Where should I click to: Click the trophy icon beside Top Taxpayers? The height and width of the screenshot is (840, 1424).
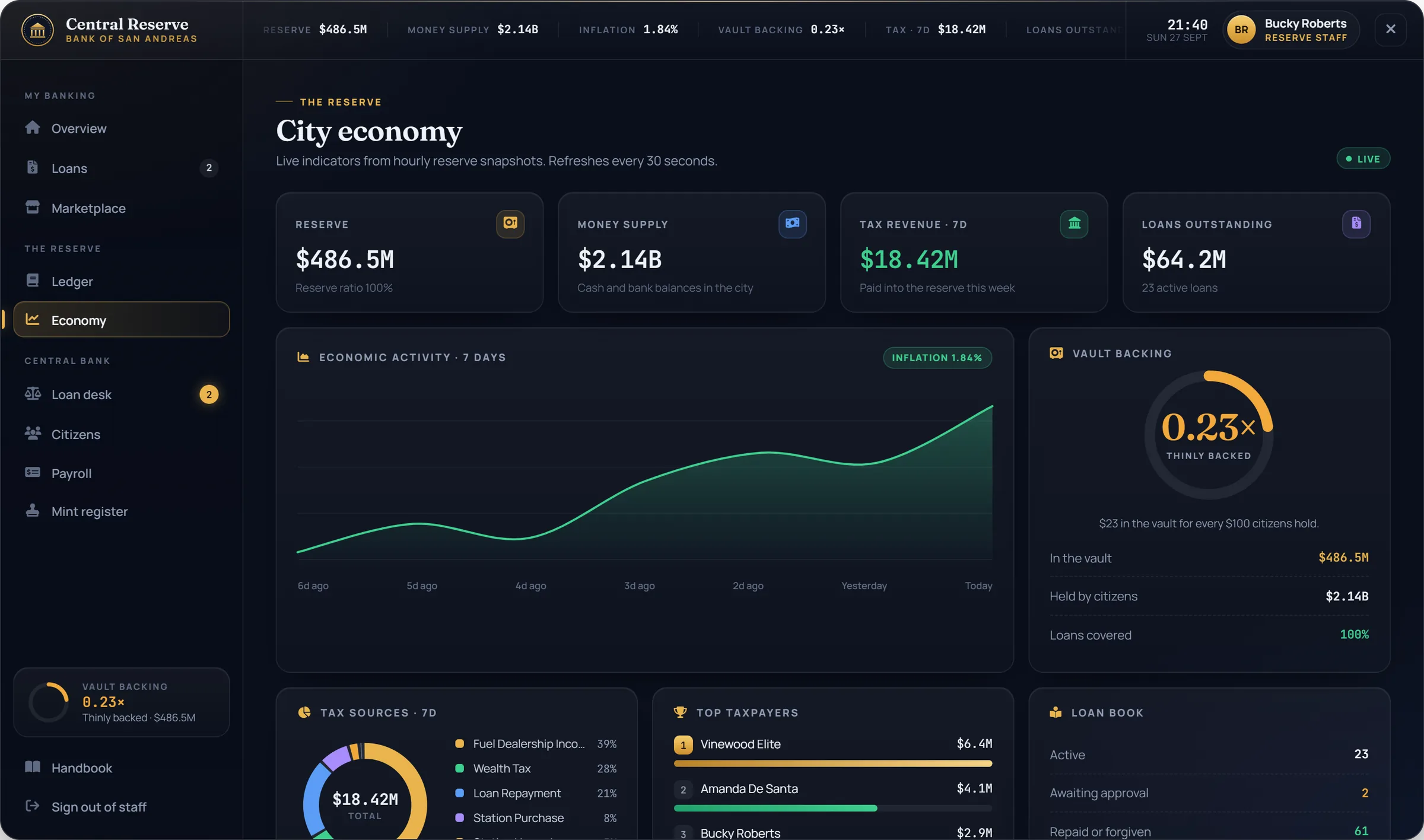click(x=681, y=712)
